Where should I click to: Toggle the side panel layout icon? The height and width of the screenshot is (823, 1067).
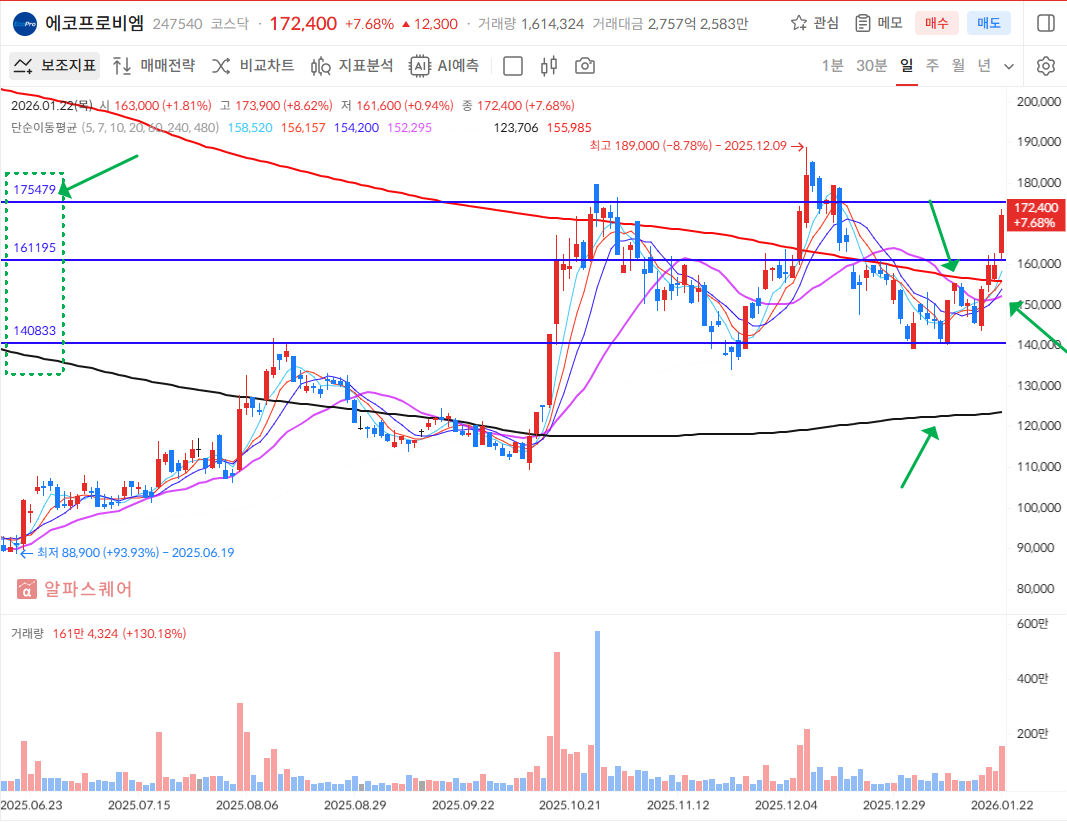pos(1046,22)
